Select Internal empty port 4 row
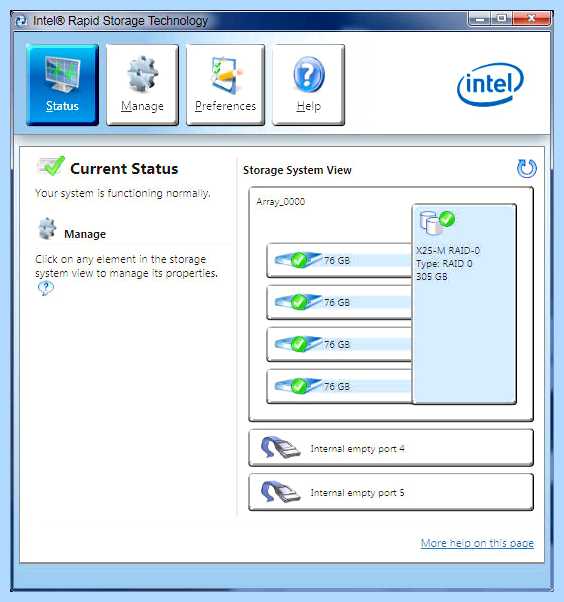The image size is (564, 602). [391, 448]
